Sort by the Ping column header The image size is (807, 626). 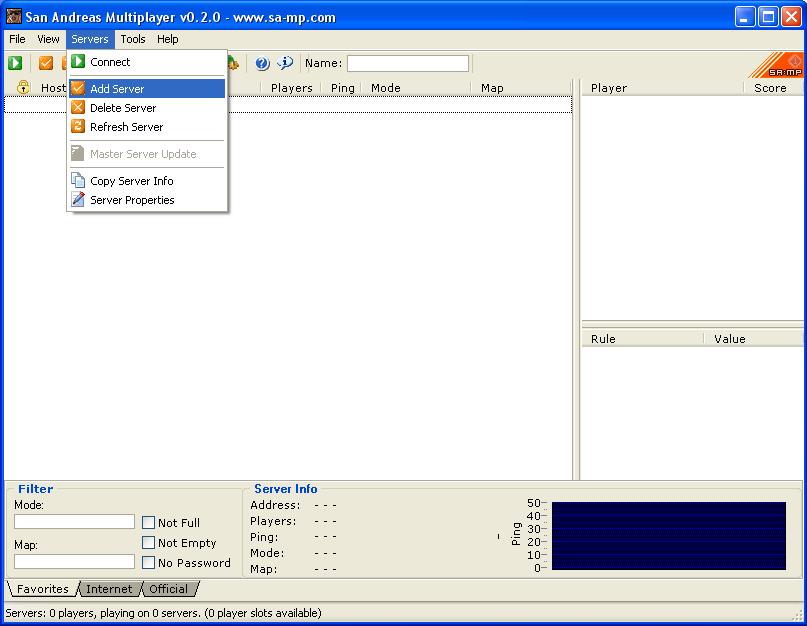(x=342, y=88)
